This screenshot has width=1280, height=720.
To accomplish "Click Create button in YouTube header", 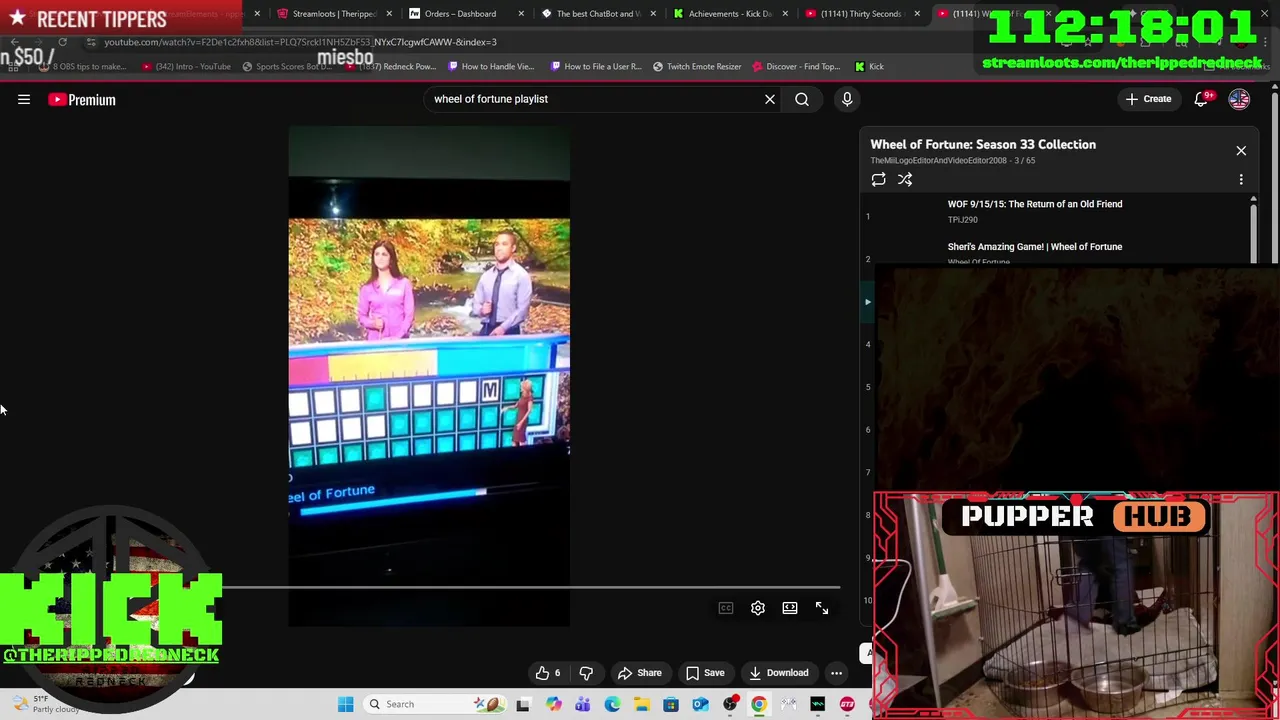I will 1148,99.
